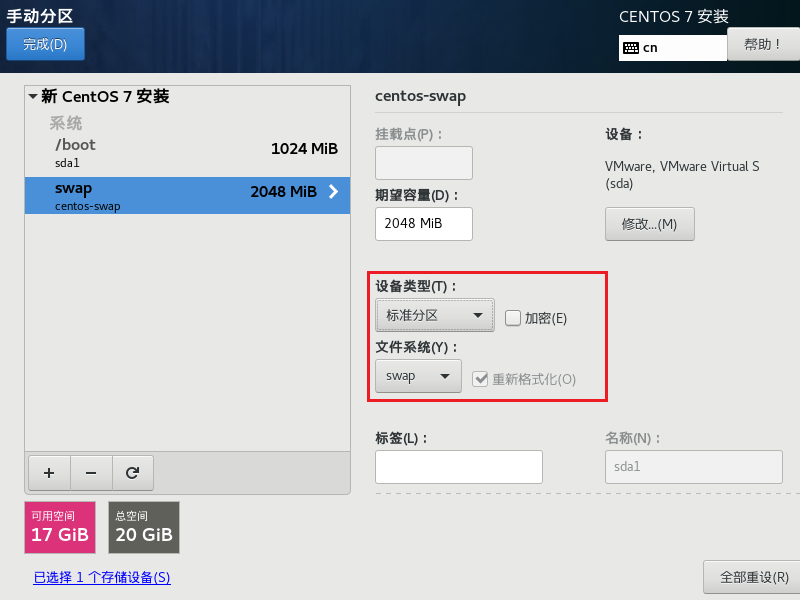800x600 pixels.
Task: Open the 设备类型 标准分区 dropdown
Action: (x=435, y=315)
